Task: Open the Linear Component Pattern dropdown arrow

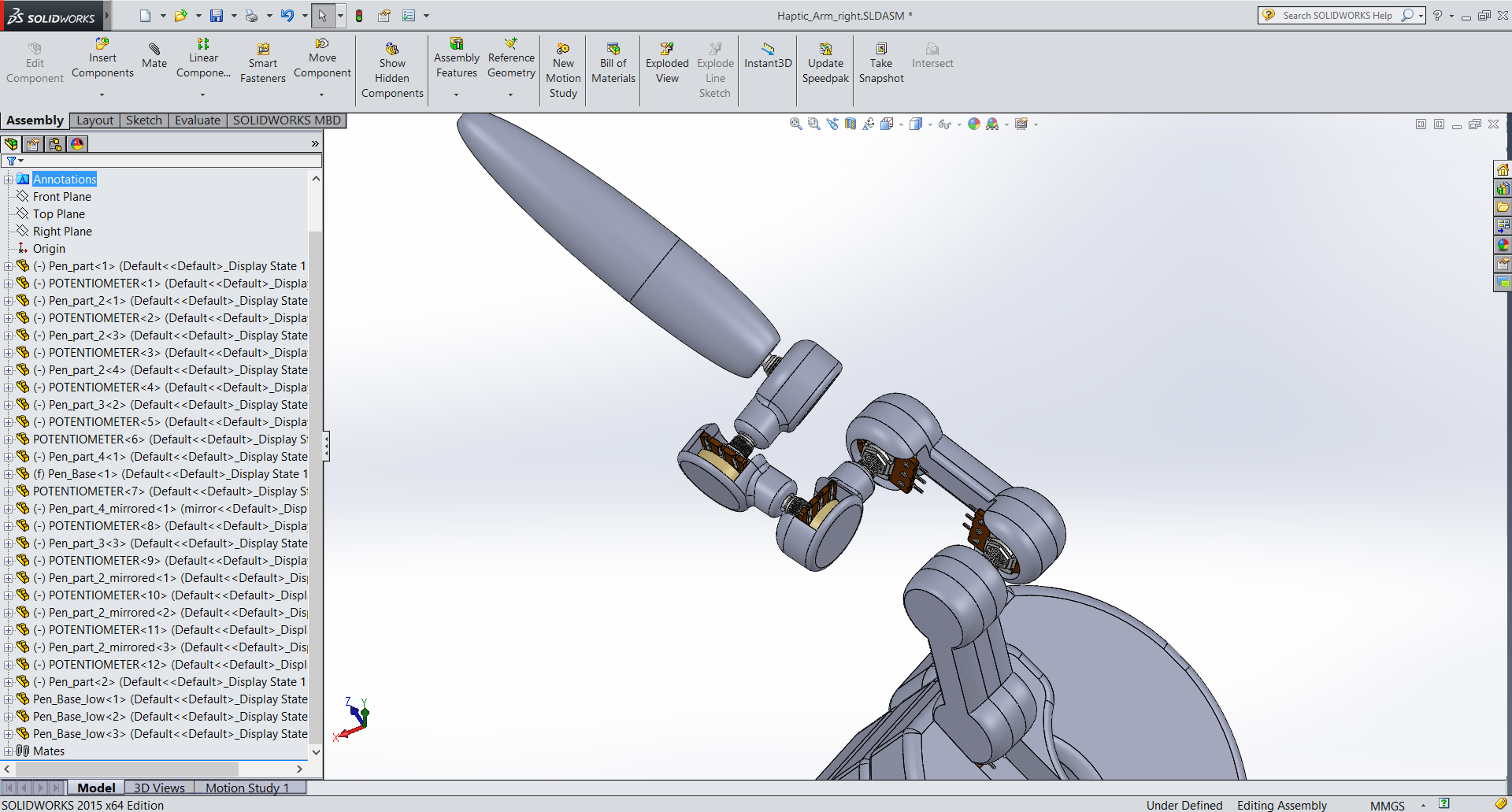Action: pyautogui.click(x=202, y=95)
